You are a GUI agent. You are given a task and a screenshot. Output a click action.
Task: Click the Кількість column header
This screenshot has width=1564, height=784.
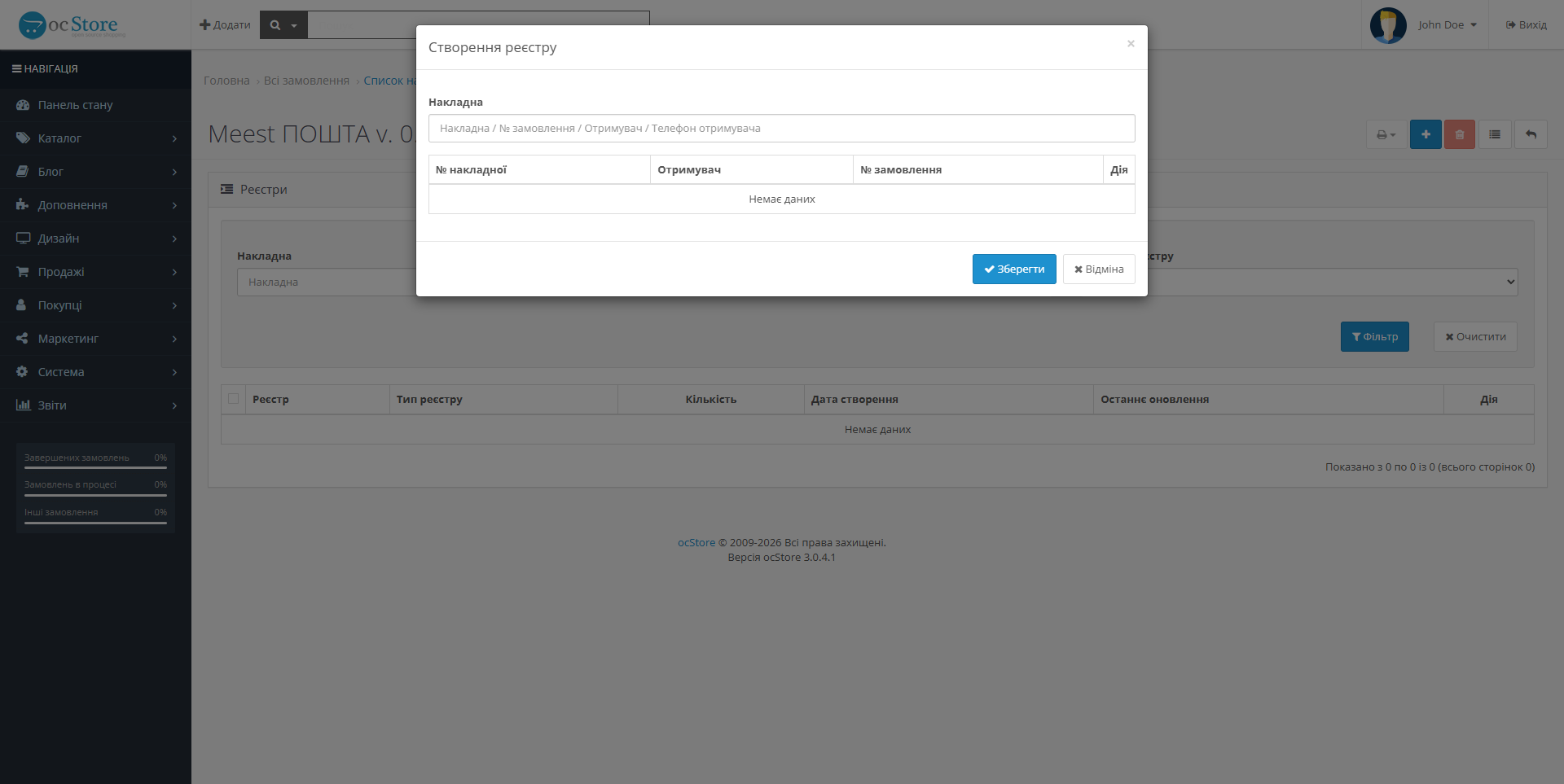coord(711,400)
